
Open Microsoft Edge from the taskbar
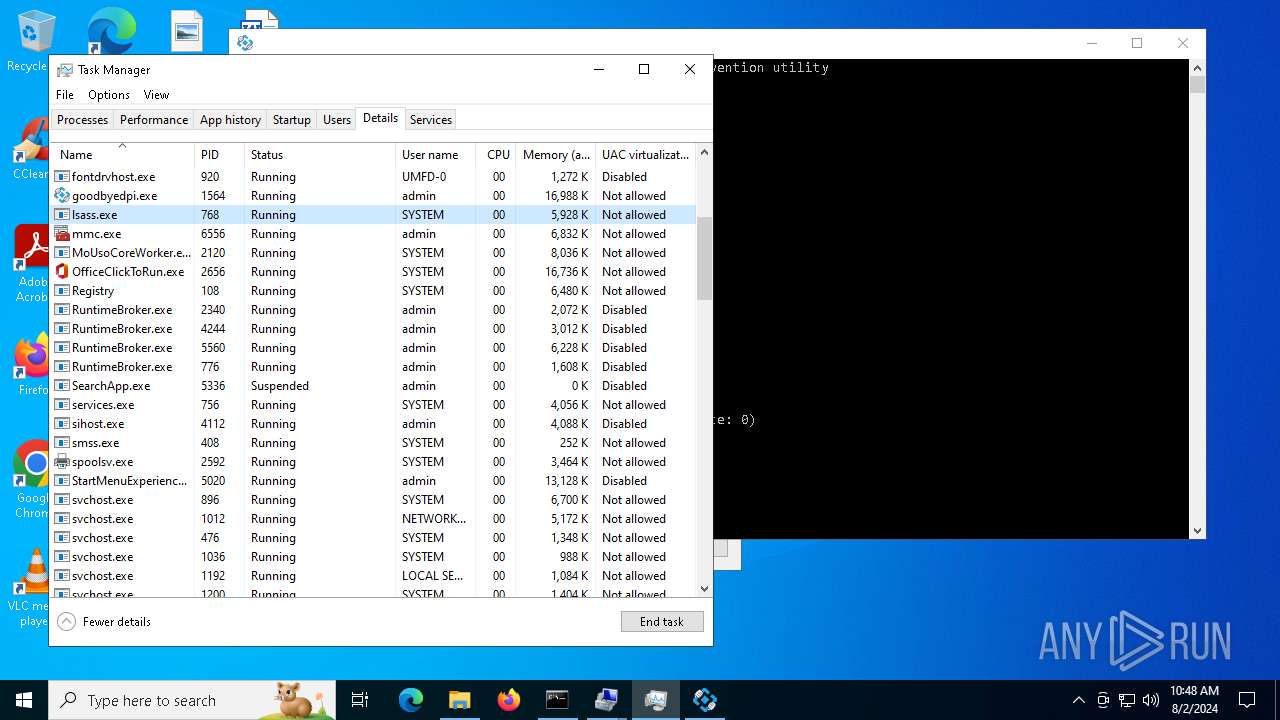[x=411, y=700]
